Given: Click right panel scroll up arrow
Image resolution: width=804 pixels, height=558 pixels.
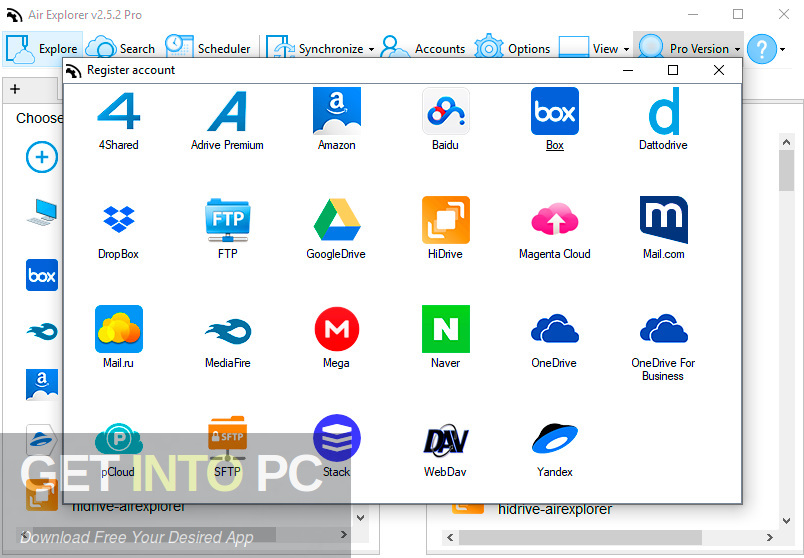Looking at the screenshot, I should click(x=786, y=142).
